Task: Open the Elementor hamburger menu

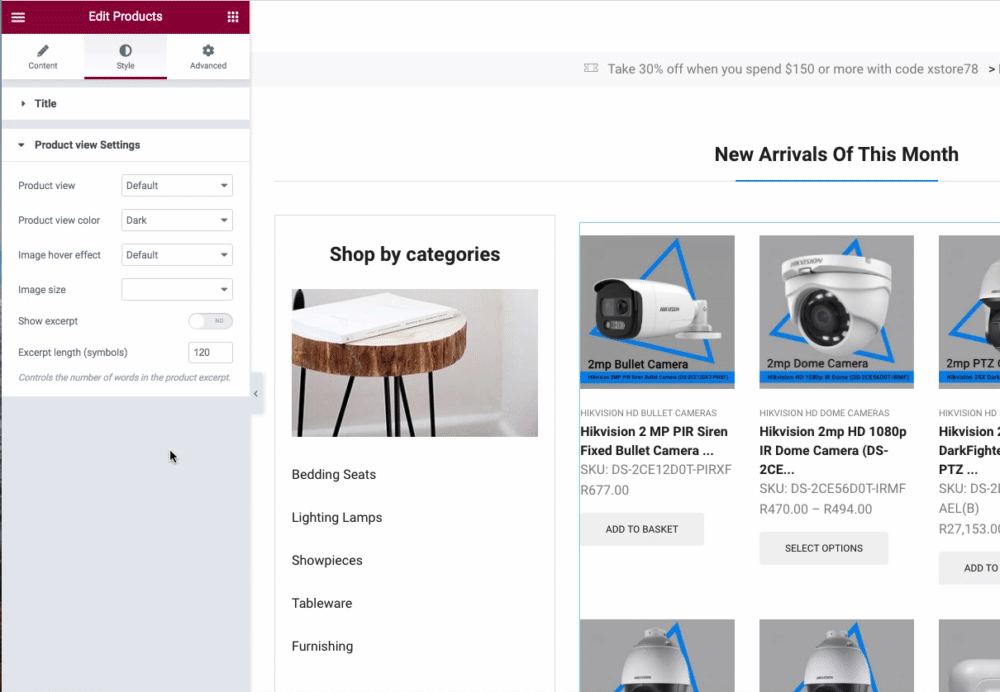Action: (18, 17)
